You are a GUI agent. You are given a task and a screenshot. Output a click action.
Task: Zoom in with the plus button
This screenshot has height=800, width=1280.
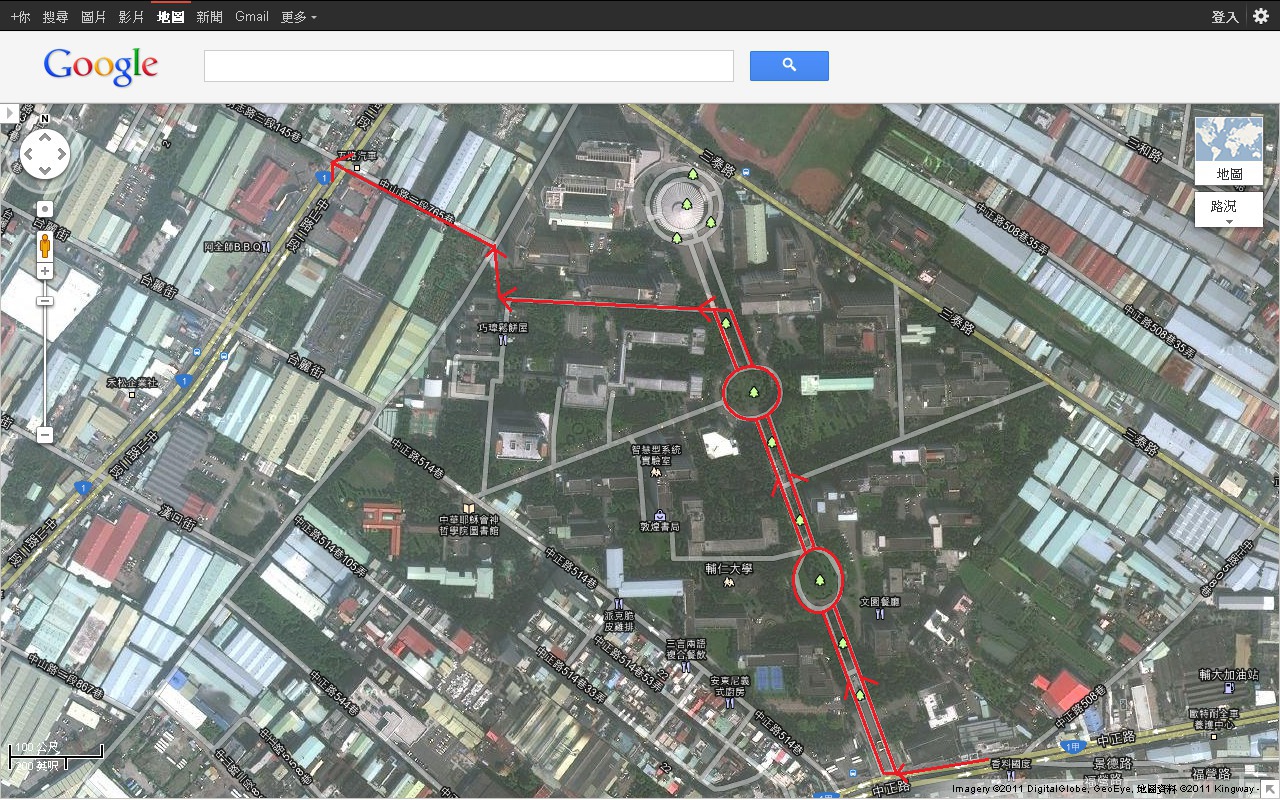click(44, 271)
